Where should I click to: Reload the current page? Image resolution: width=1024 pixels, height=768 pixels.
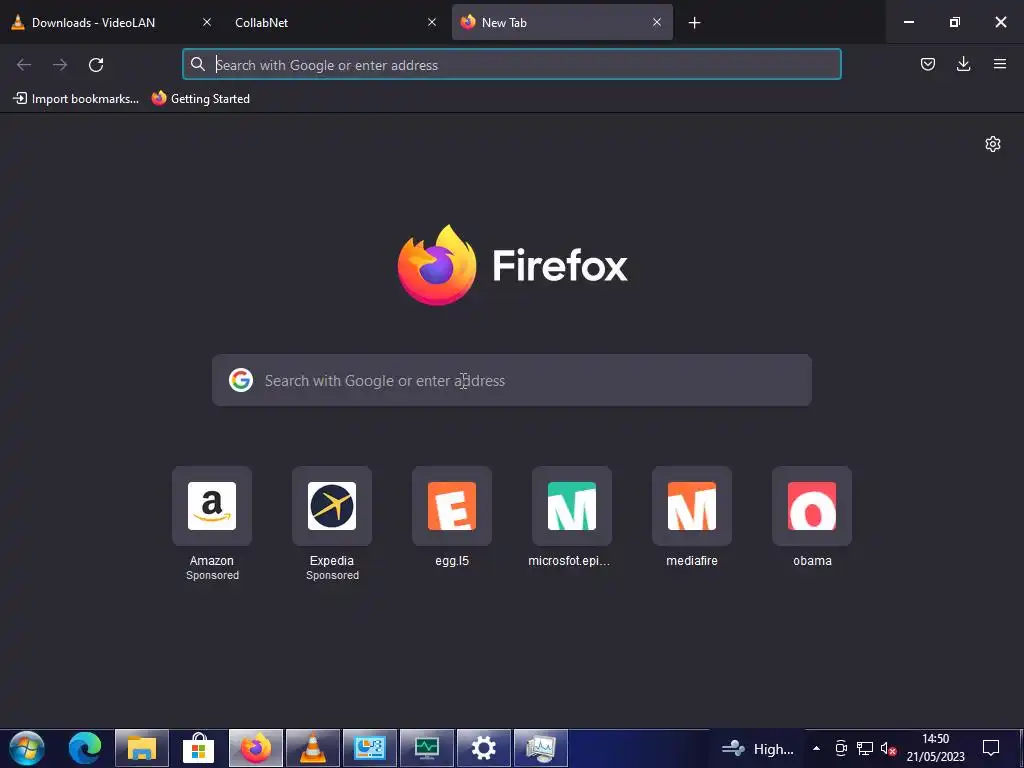(96, 64)
